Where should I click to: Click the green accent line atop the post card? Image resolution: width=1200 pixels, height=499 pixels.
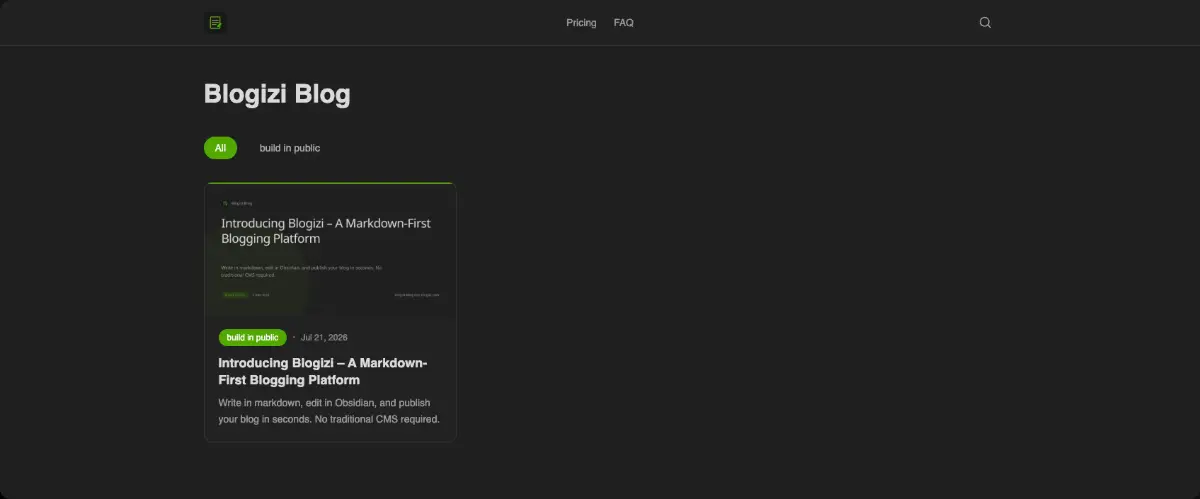(330, 184)
